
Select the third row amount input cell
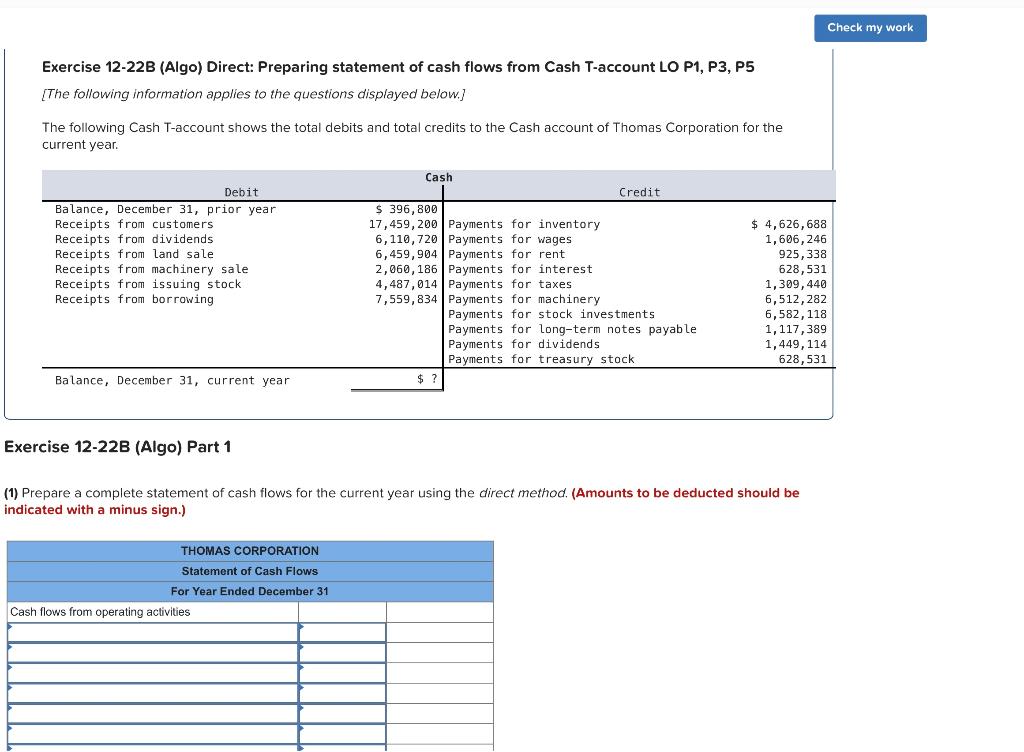343,672
